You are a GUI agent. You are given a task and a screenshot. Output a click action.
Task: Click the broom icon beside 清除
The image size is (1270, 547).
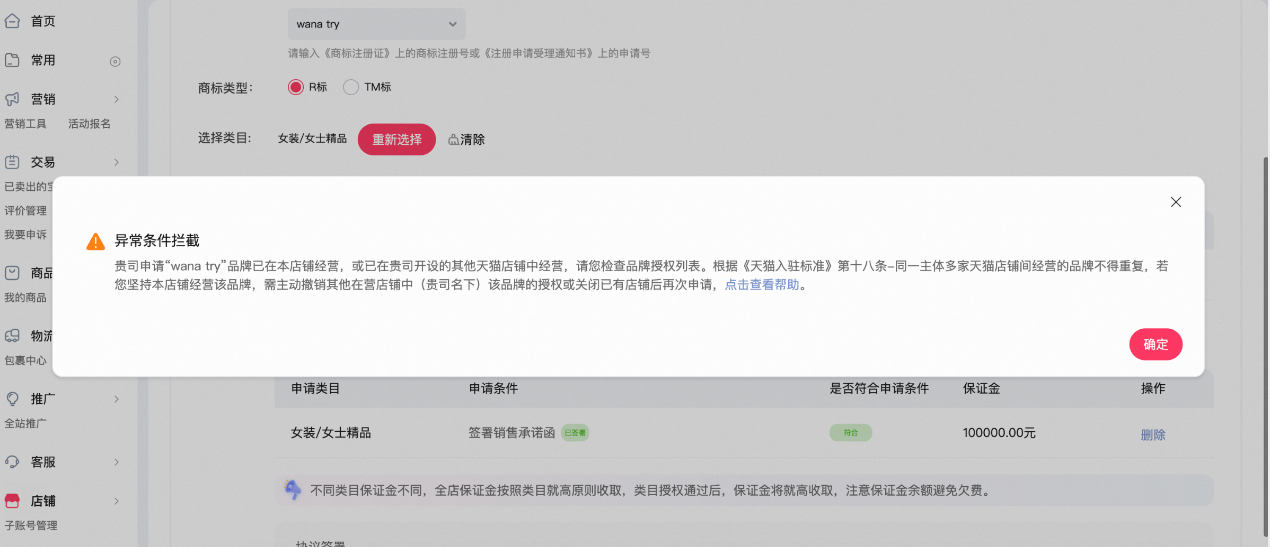pyautogui.click(x=454, y=139)
